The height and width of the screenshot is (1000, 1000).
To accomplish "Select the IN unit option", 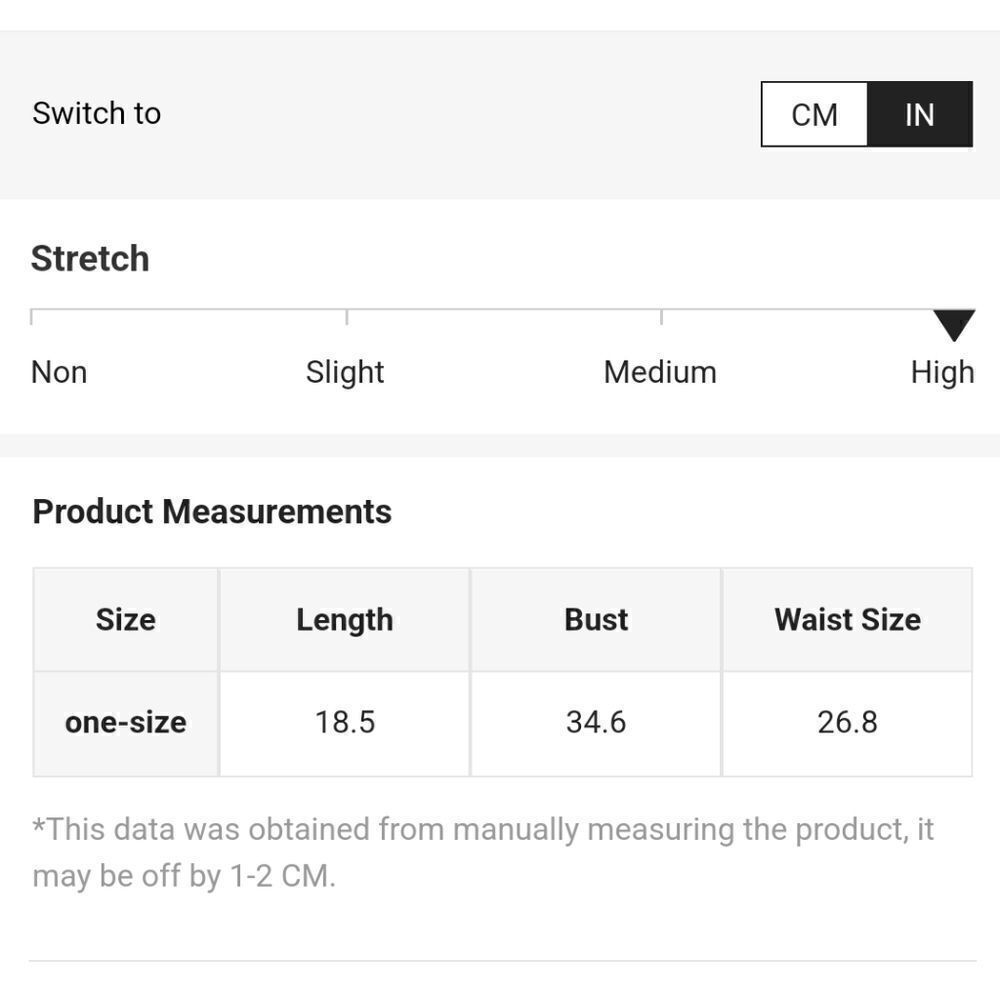I will pos(920,114).
